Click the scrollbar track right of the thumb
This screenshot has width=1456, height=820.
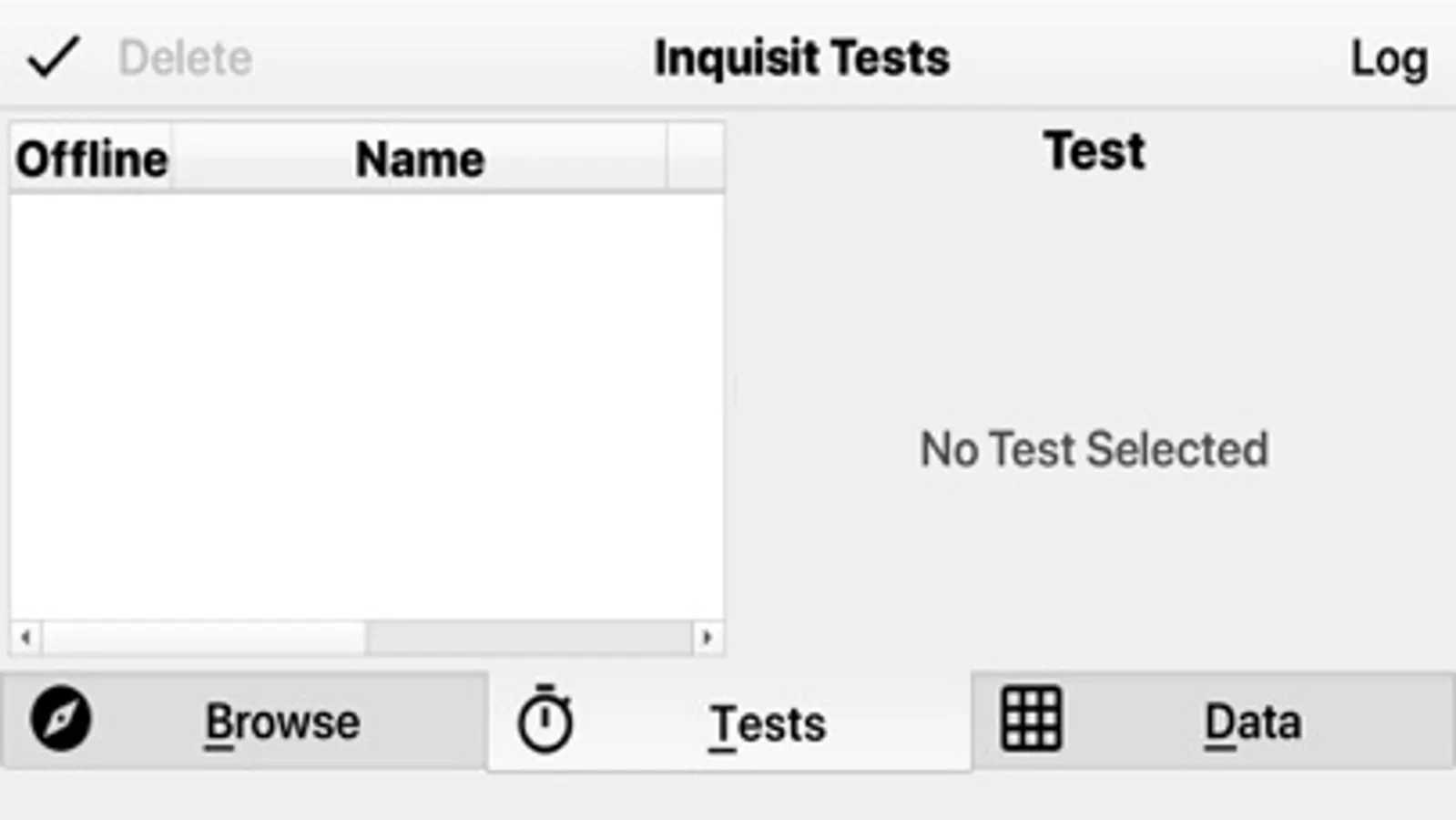pyautogui.click(x=528, y=637)
